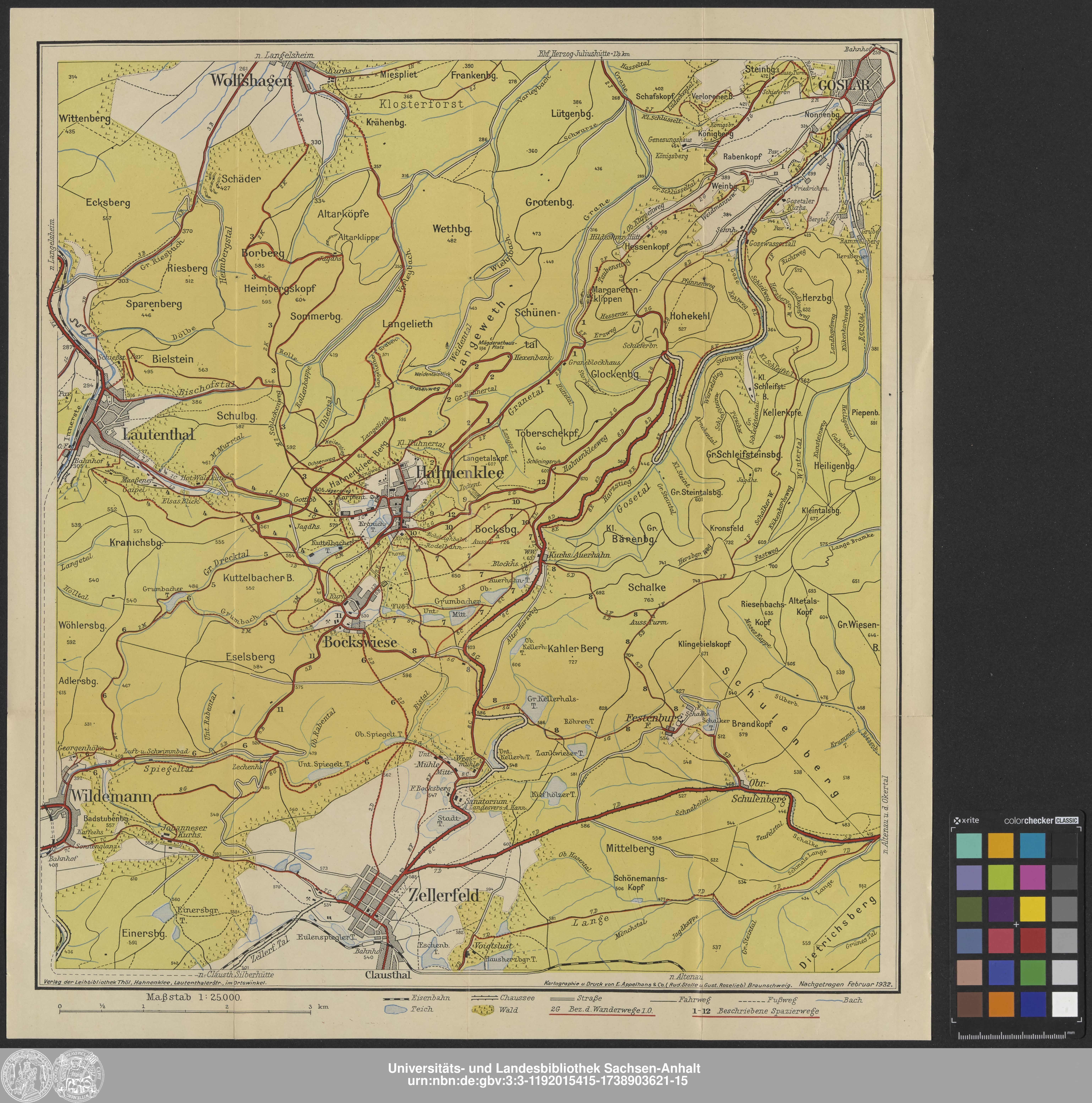Image resolution: width=1092 pixels, height=1103 pixels.
Task: Click the Adlersbg. label
Action: [78, 681]
